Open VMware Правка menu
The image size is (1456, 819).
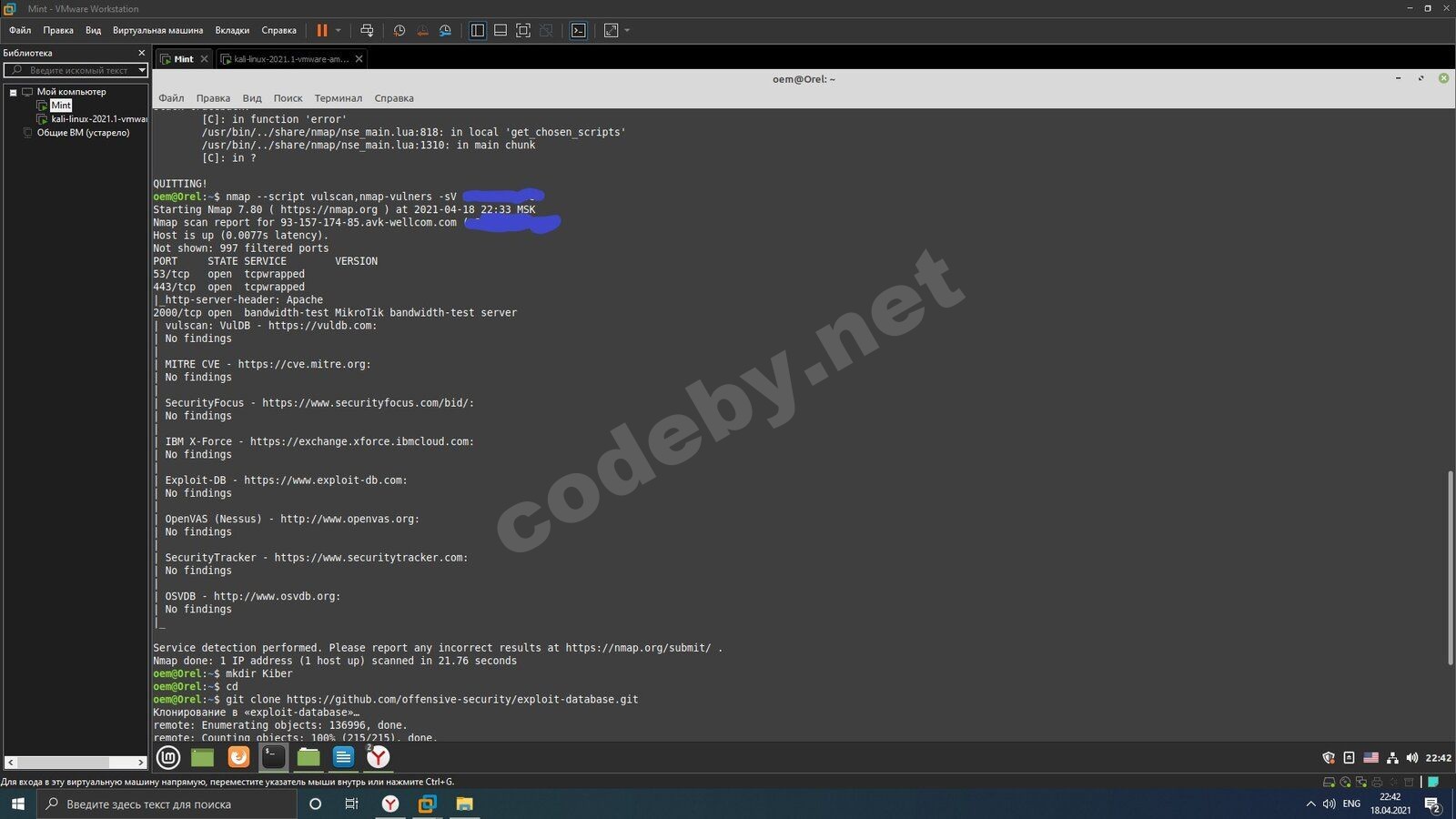(58, 30)
